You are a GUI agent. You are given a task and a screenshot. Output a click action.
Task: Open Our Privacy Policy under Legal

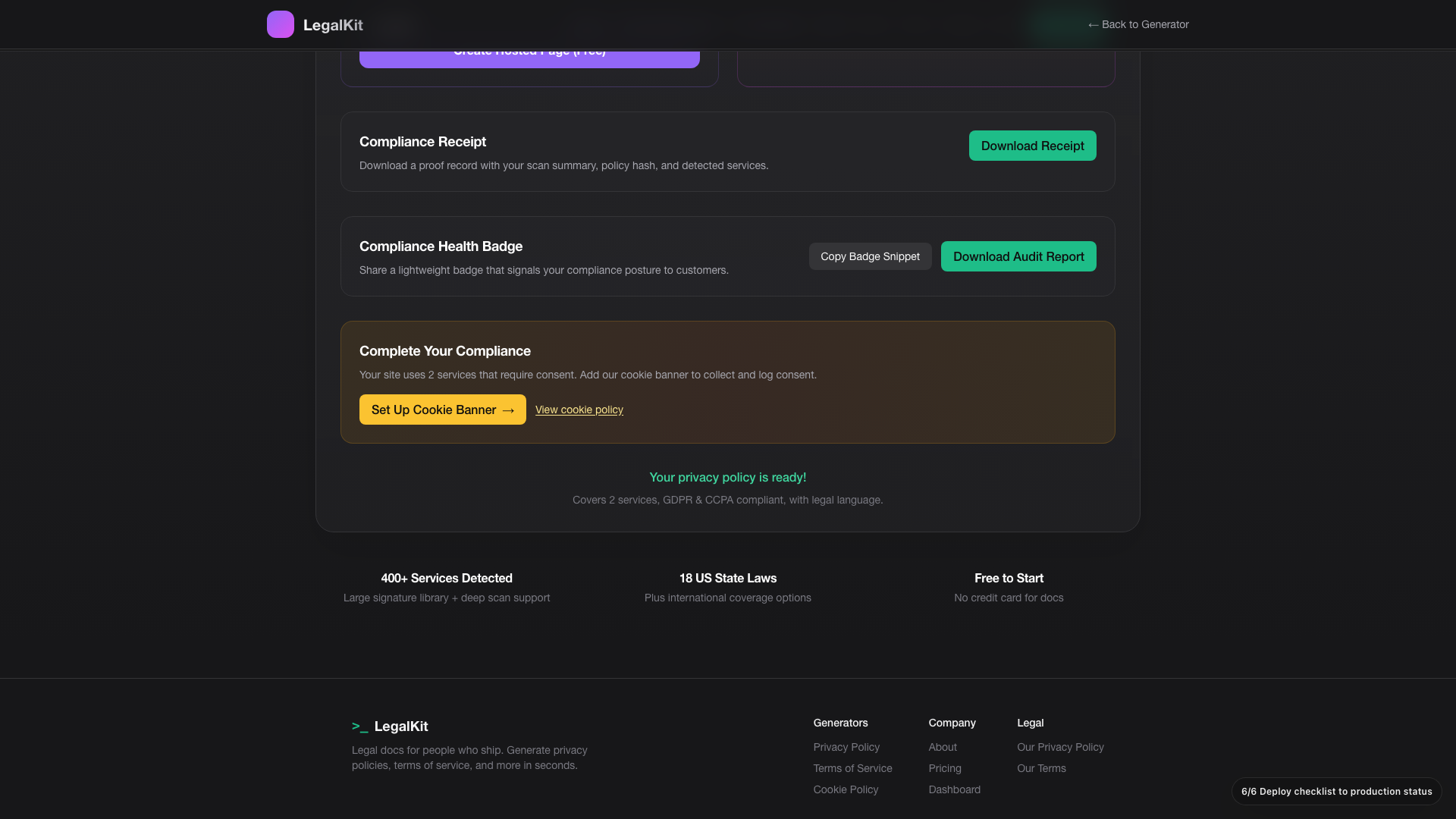click(x=1060, y=747)
